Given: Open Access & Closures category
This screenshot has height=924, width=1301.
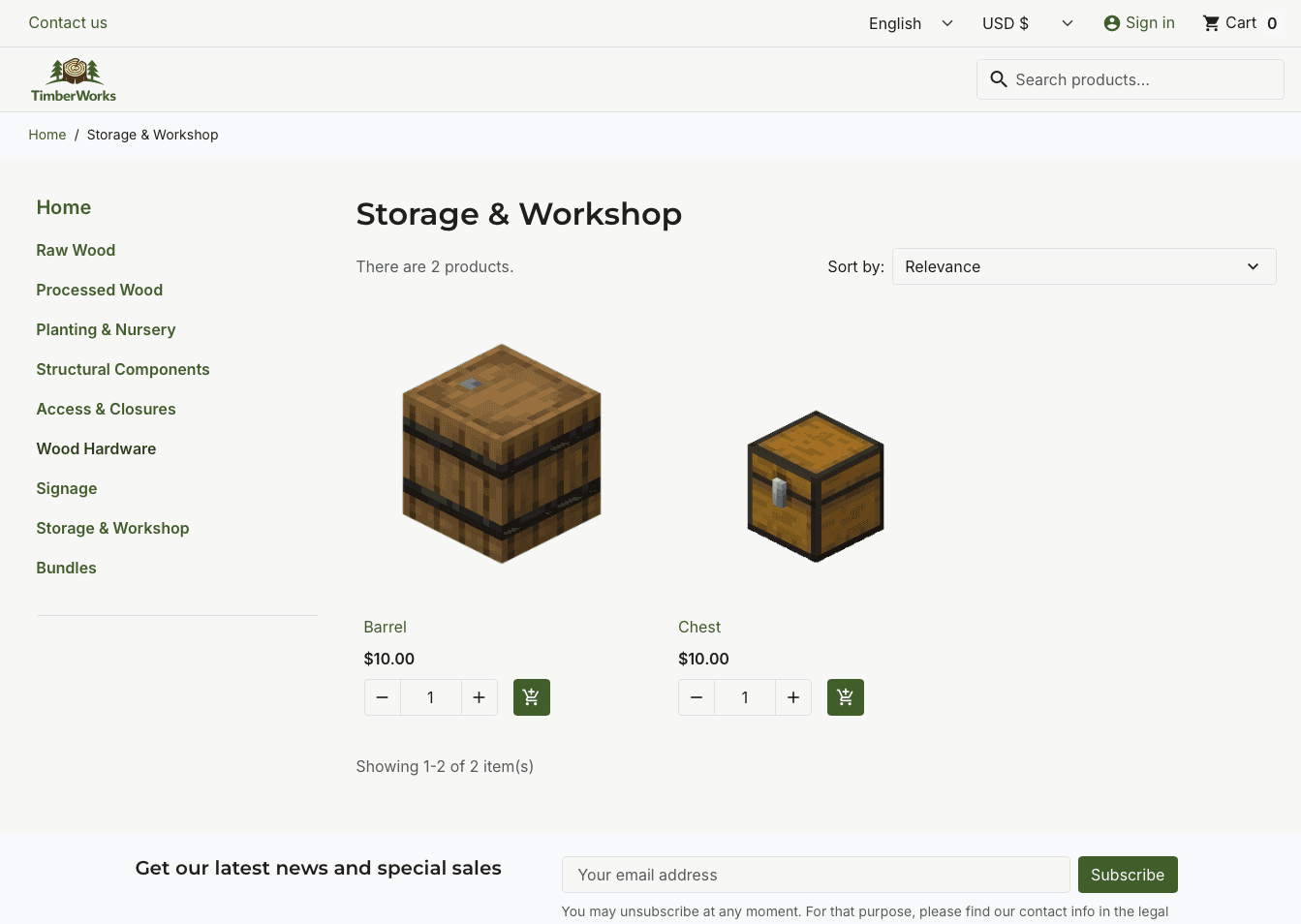Looking at the screenshot, I should 106,409.
